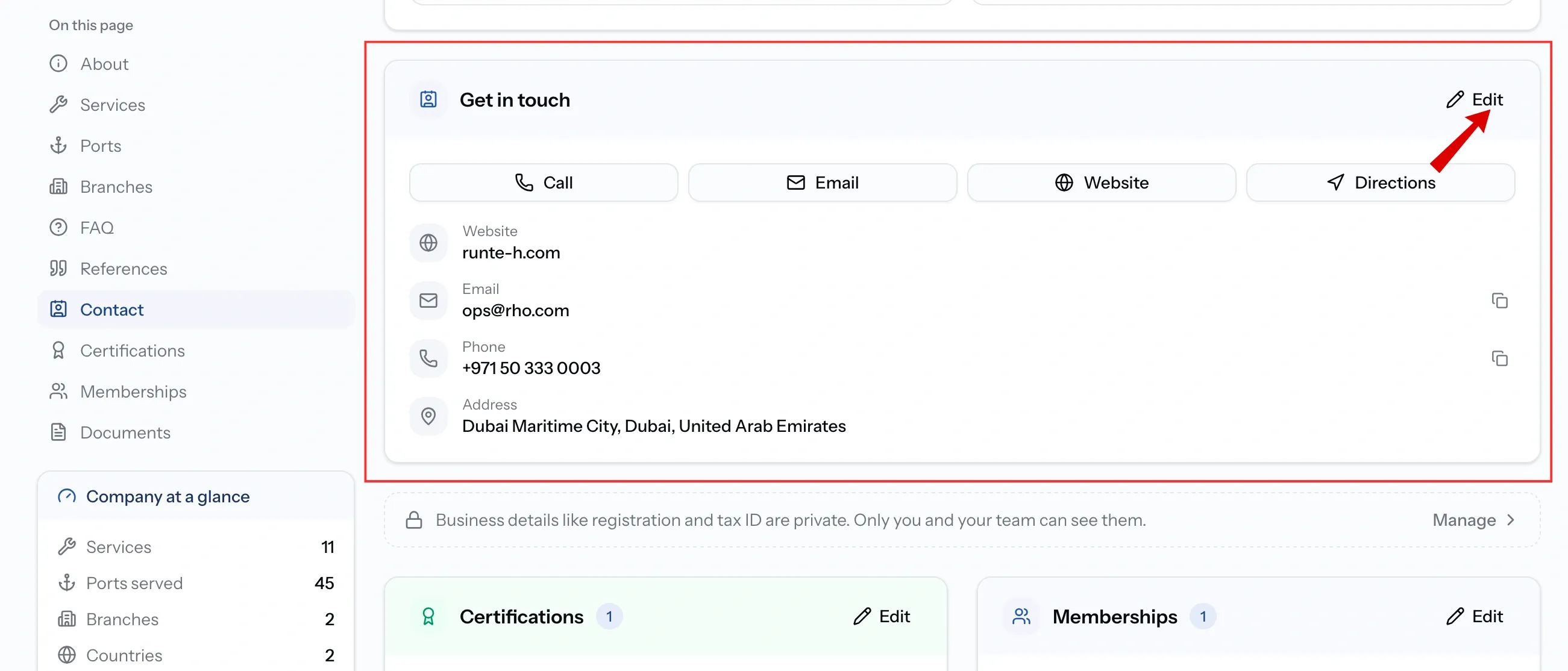Click the Memberships count badge 1
This screenshot has width=1568, height=671.
[x=1202, y=616]
